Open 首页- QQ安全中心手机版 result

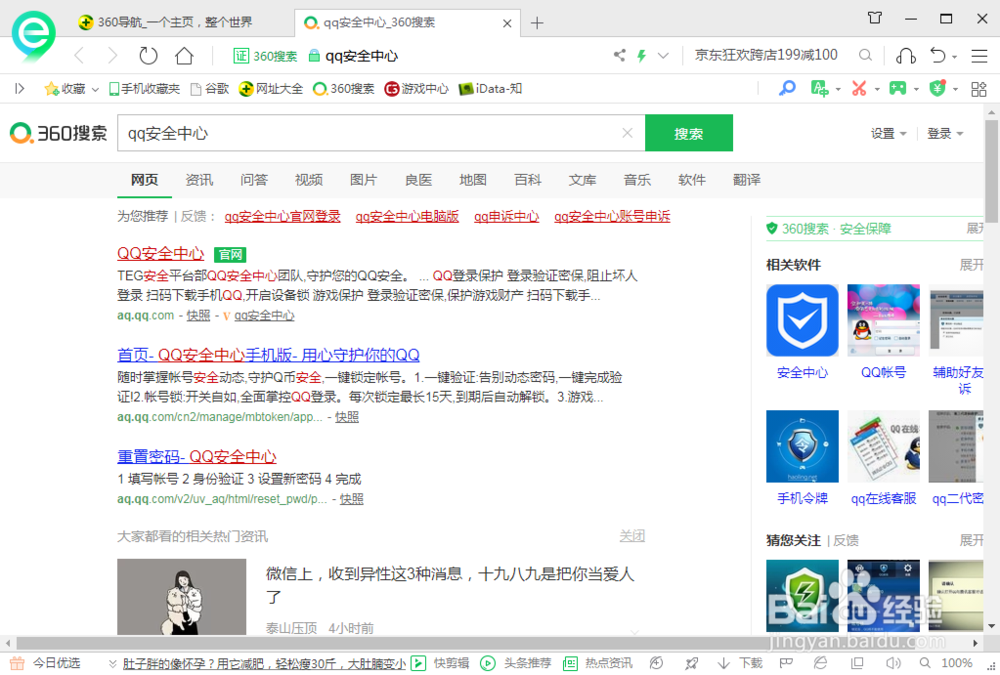pos(268,355)
